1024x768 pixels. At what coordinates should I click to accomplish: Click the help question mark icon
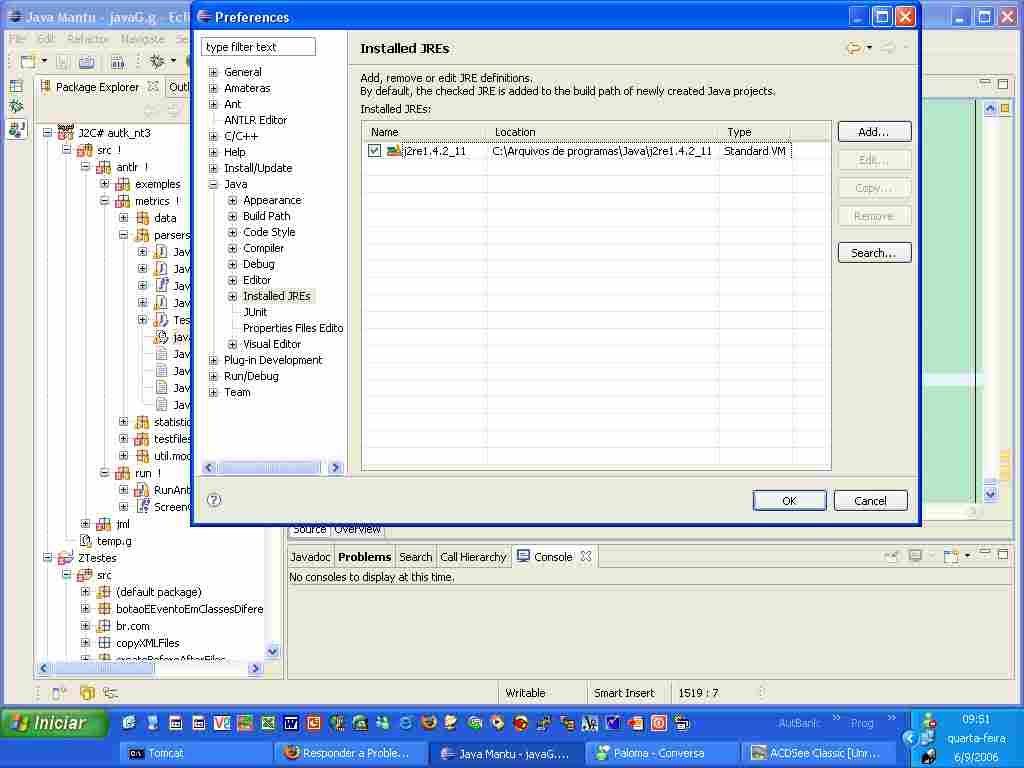tap(214, 500)
